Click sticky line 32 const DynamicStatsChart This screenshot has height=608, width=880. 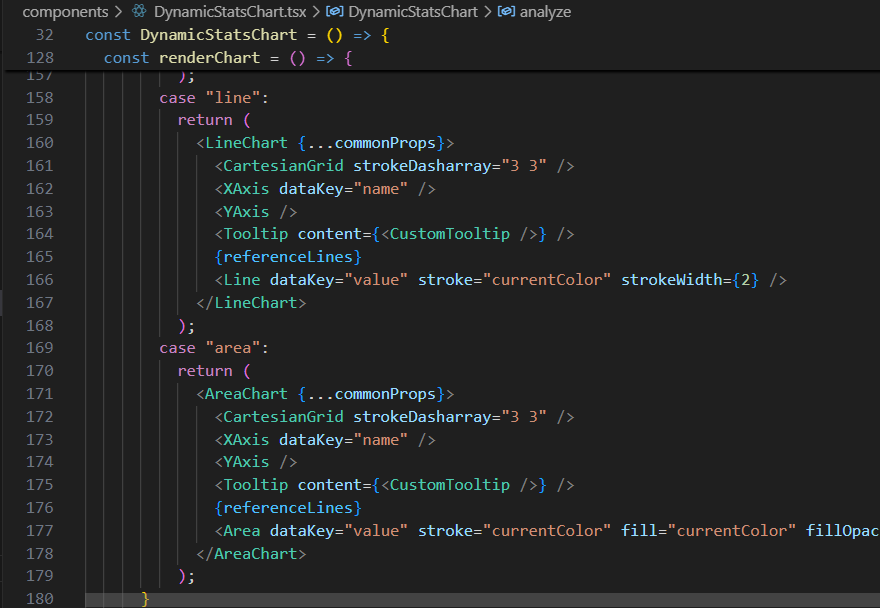(x=238, y=35)
